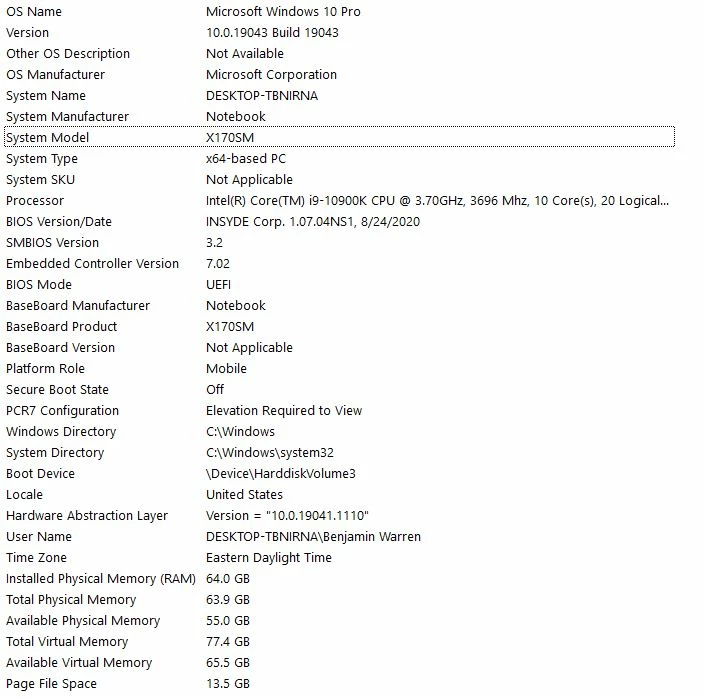Select the Available Physical Memory label
The image size is (704, 697).
(x=83, y=621)
